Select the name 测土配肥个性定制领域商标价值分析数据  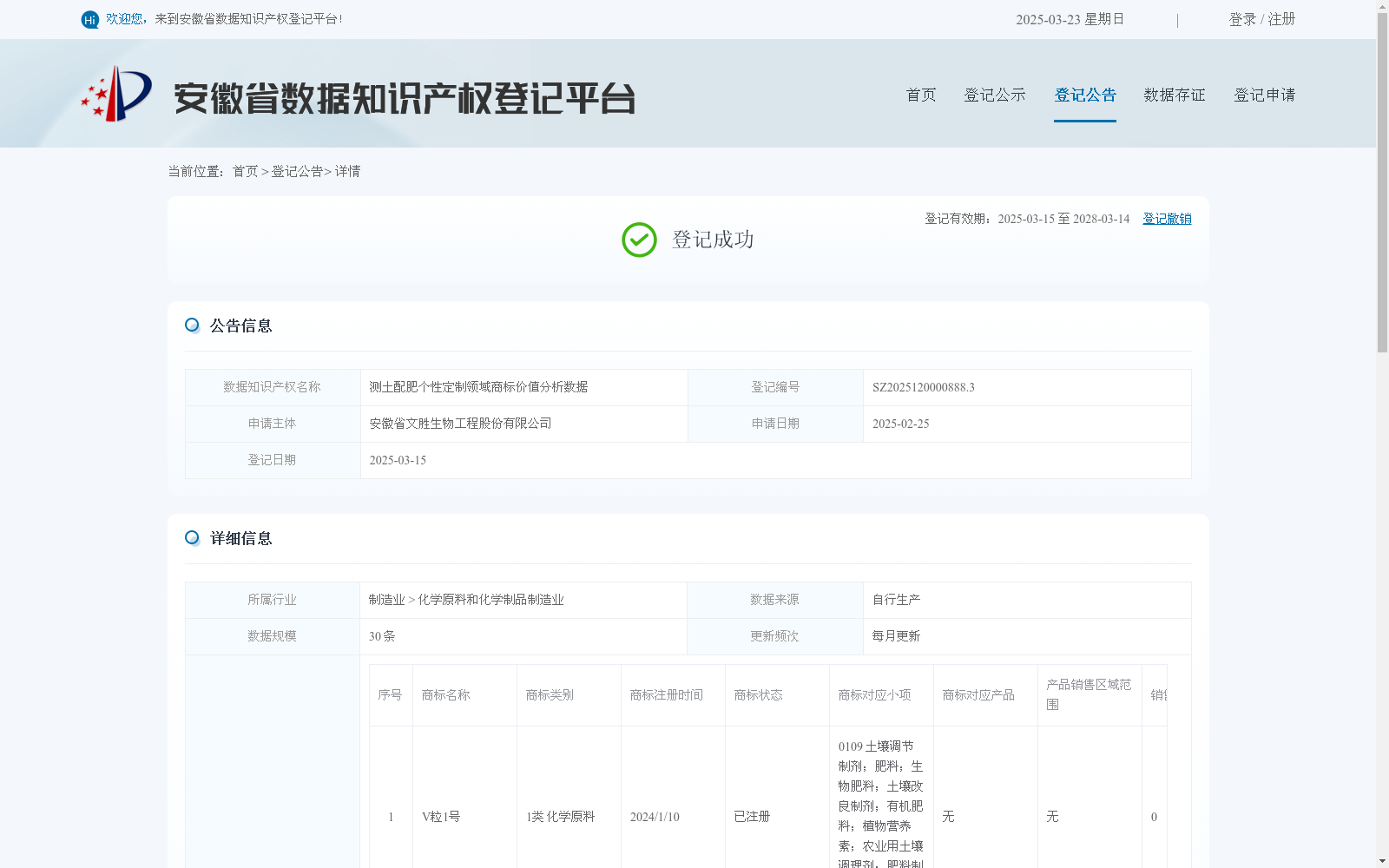point(478,387)
